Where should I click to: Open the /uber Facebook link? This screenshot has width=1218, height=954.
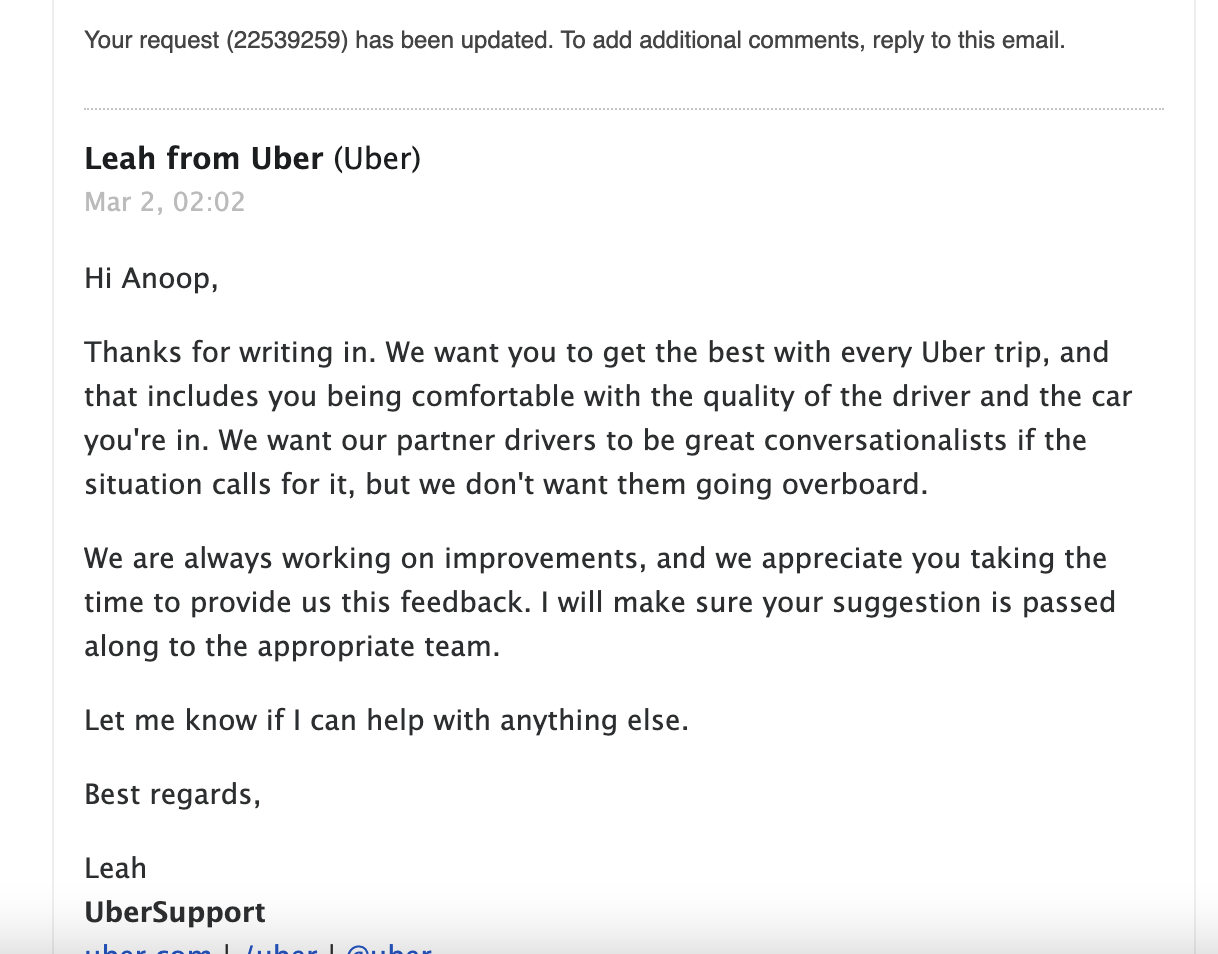point(281,948)
